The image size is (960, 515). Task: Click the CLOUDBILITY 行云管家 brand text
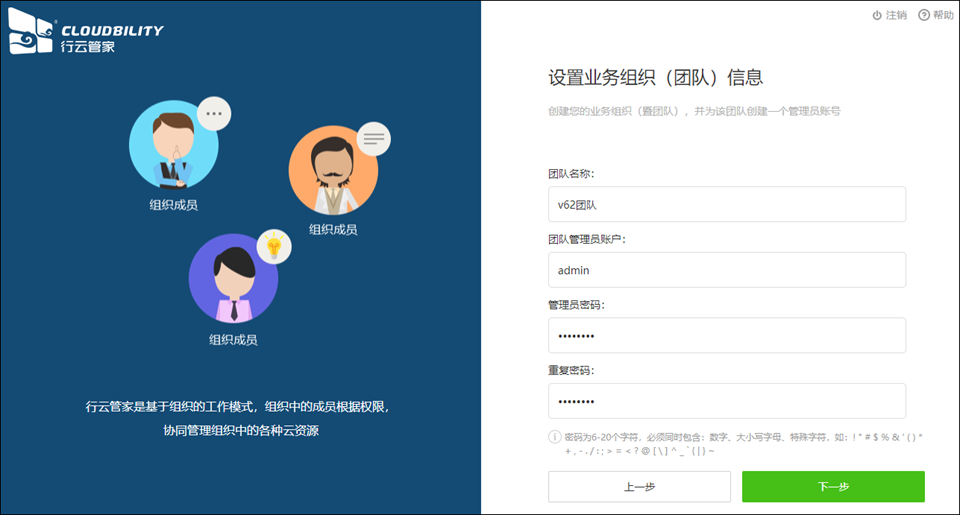tap(110, 38)
